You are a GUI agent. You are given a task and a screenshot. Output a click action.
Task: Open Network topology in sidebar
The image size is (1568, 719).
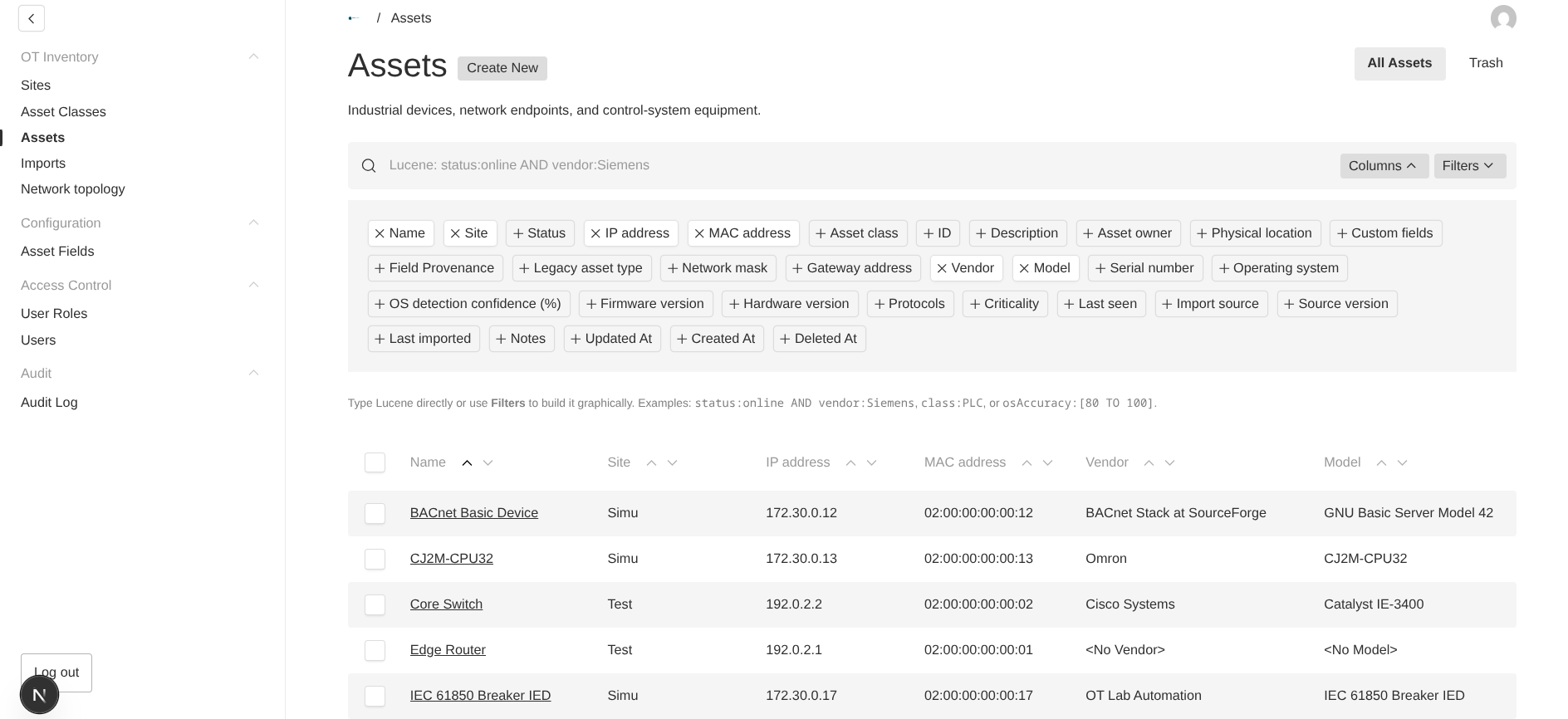tap(73, 189)
